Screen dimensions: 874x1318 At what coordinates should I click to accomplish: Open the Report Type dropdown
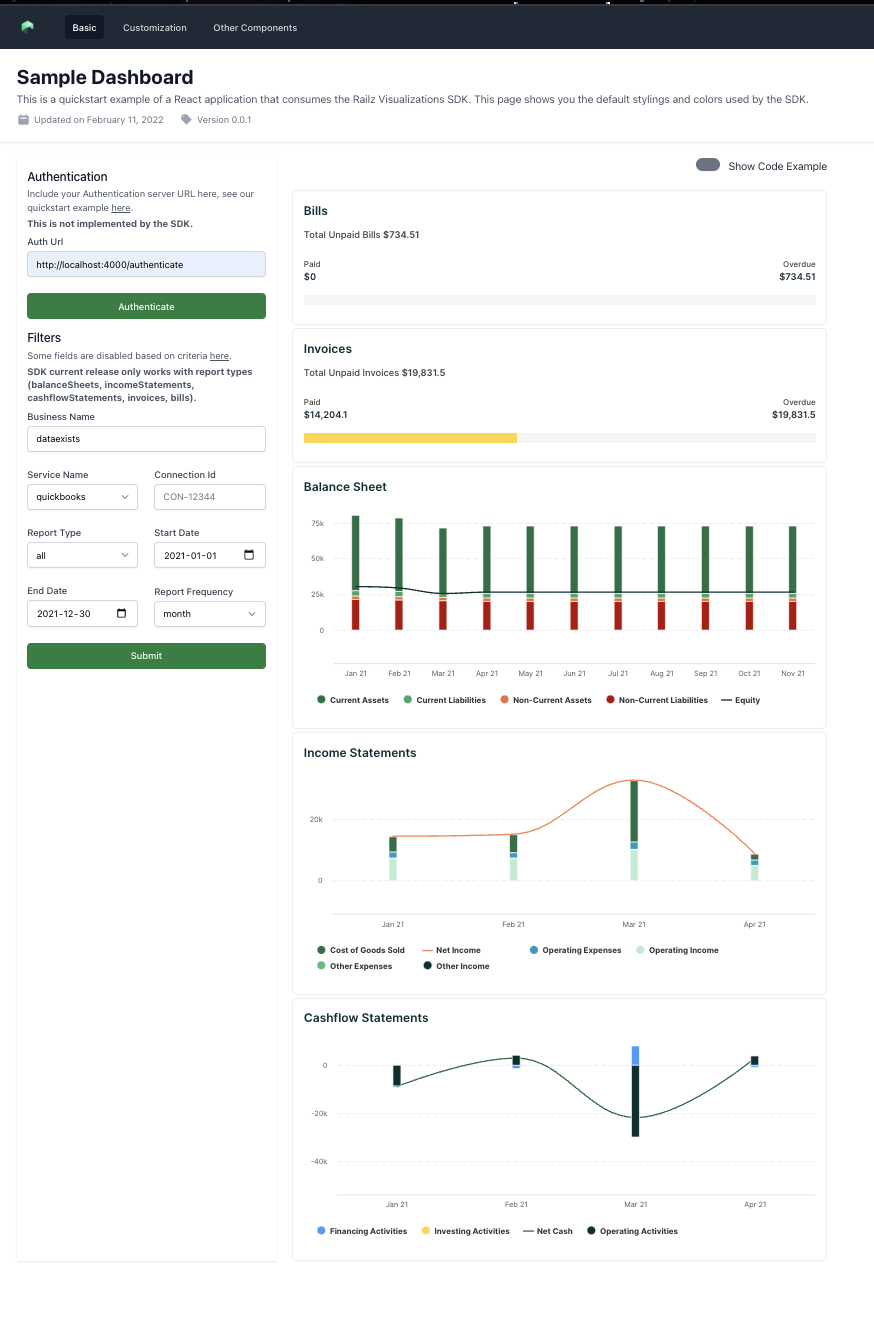(82, 555)
